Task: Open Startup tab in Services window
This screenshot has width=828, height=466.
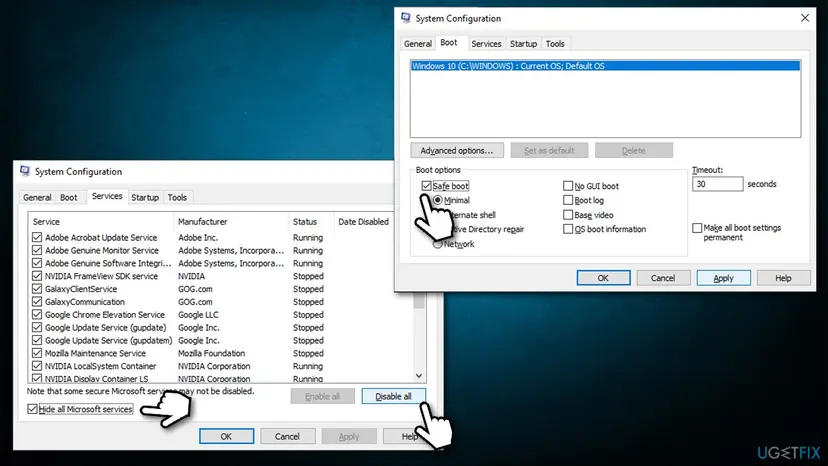Action: [145, 198]
